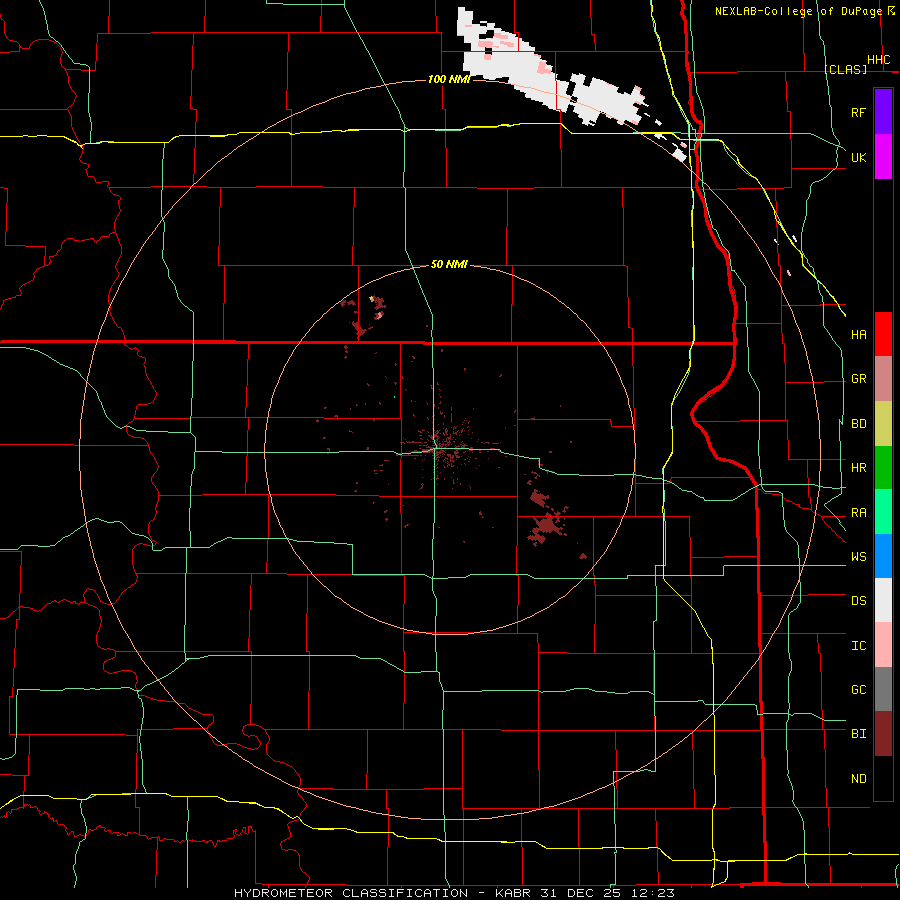Image resolution: width=900 pixels, height=900 pixels.
Task: Click the 'HHC' product code text
Action: pos(878,60)
